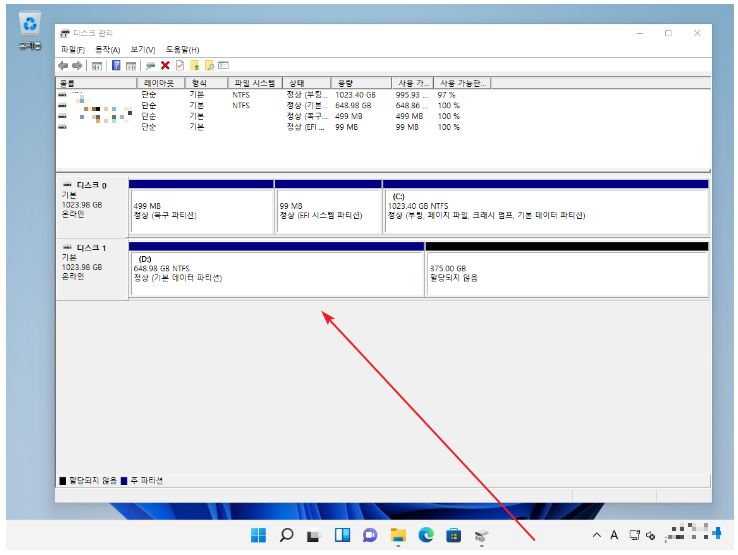
Task: Open the 파일(F) menu
Action: 72,49
